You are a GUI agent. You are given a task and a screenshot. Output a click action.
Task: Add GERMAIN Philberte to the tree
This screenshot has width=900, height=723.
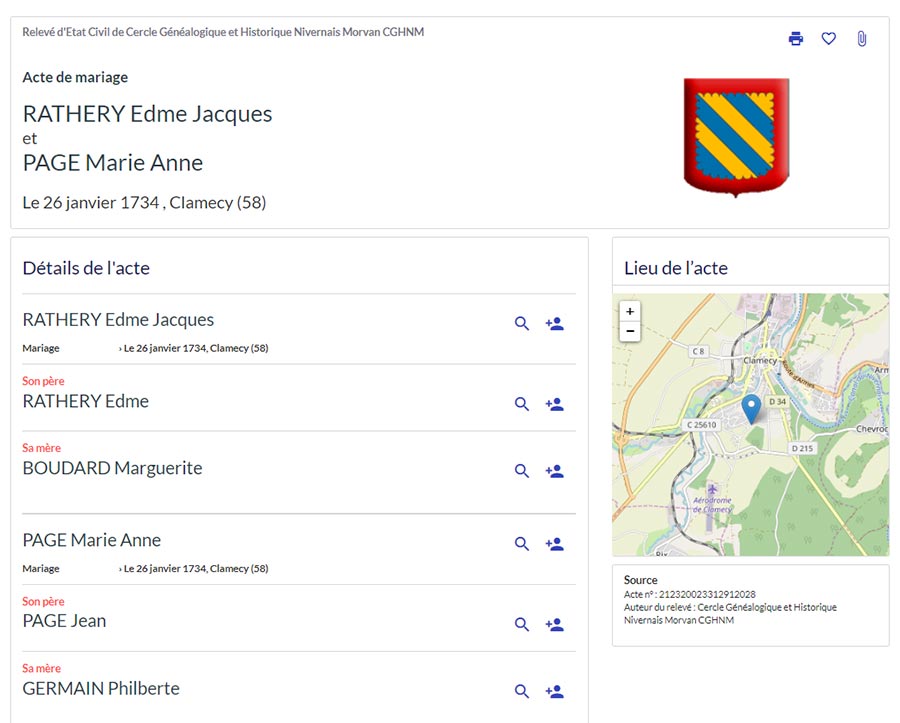click(x=554, y=691)
